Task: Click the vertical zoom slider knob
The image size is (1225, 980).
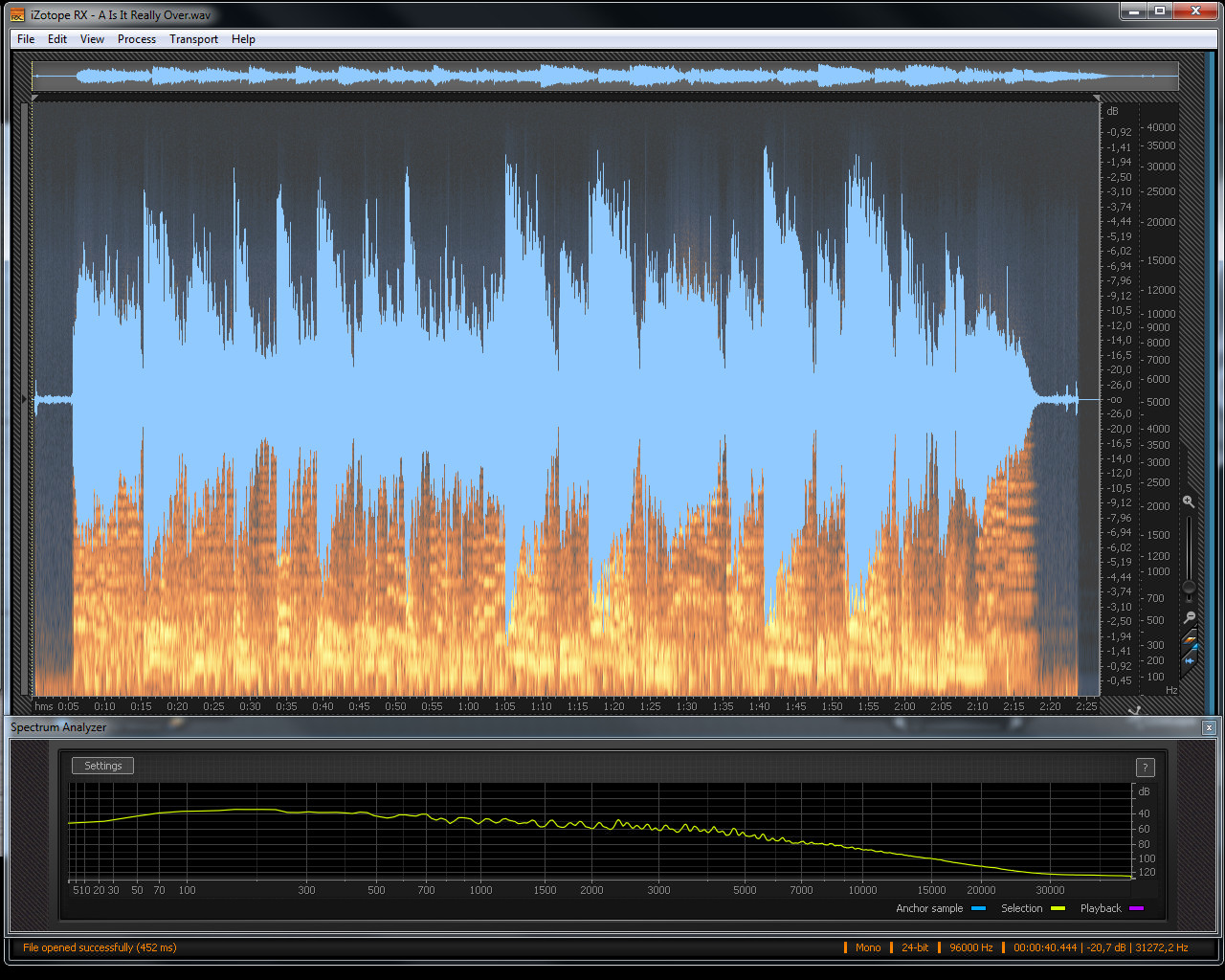Action: [1189, 587]
